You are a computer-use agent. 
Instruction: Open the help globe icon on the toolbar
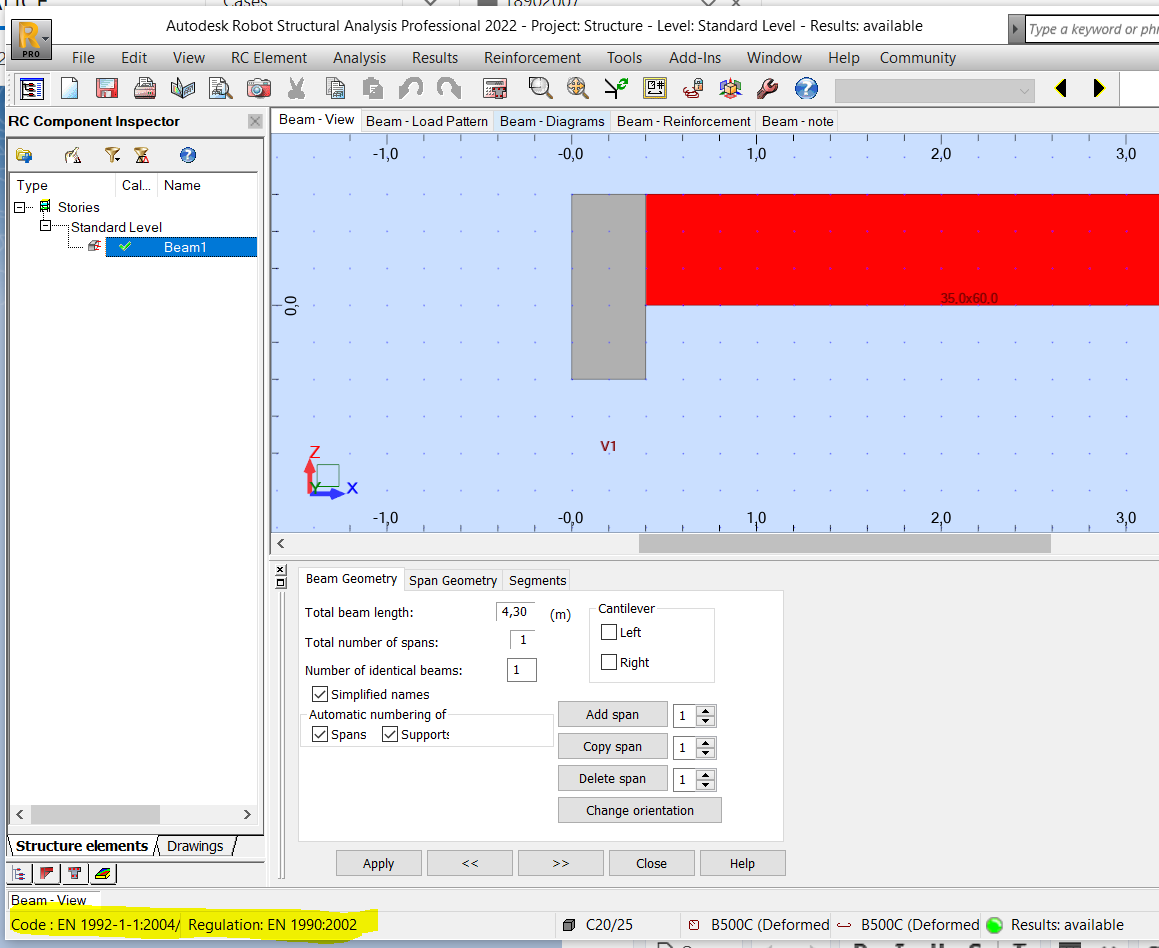point(806,88)
